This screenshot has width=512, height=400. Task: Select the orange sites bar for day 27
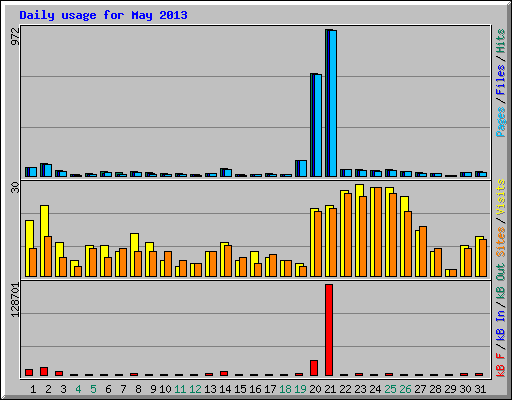pyautogui.click(x=423, y=252)
